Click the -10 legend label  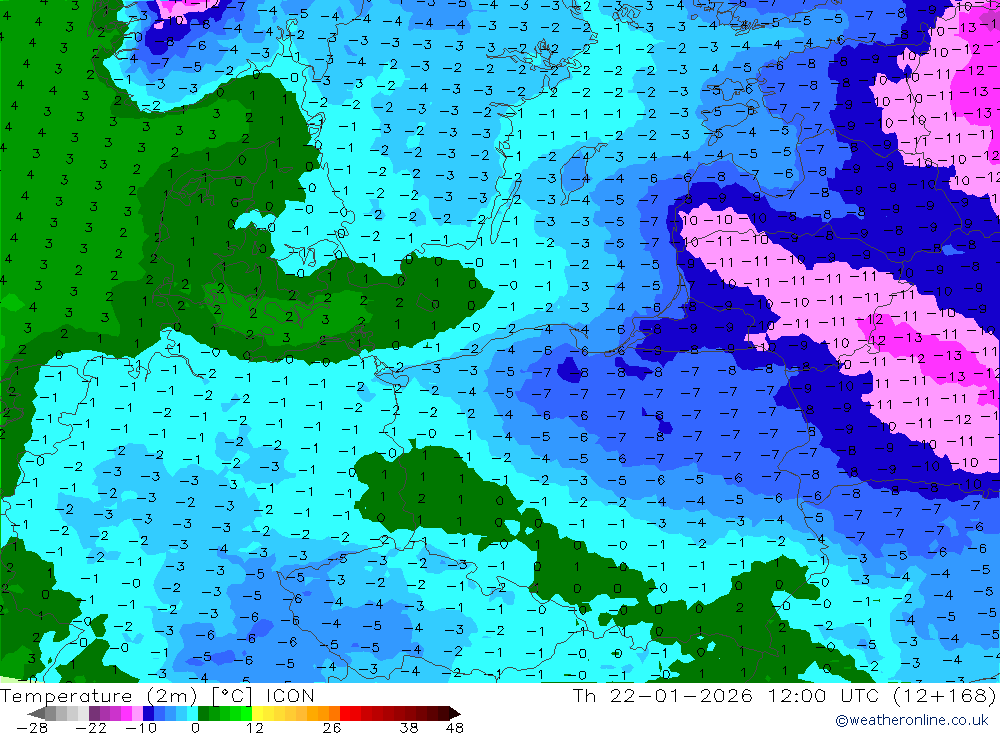(x=141, y=727)
